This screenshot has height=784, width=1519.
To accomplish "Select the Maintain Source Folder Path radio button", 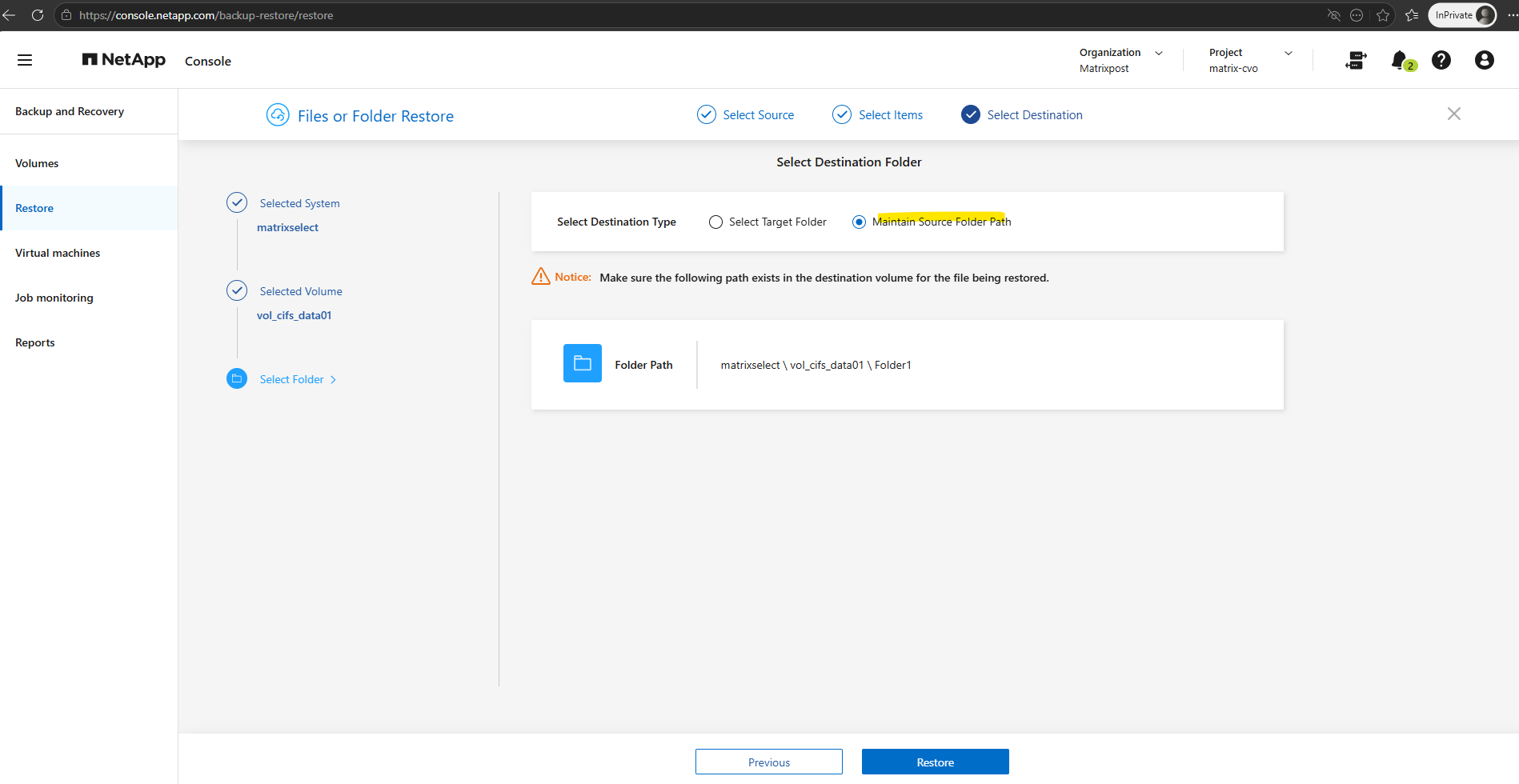I will [x=859, y=222].
